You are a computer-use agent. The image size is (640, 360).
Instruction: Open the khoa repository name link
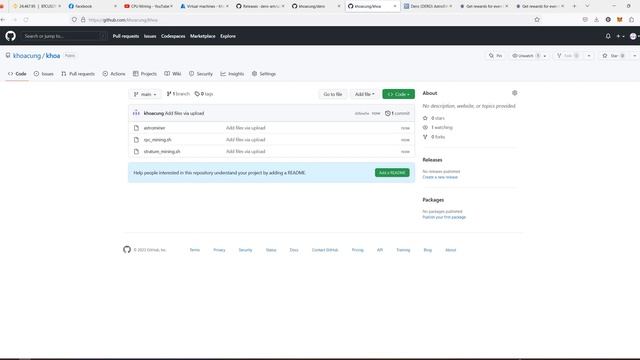coord(53,56)
